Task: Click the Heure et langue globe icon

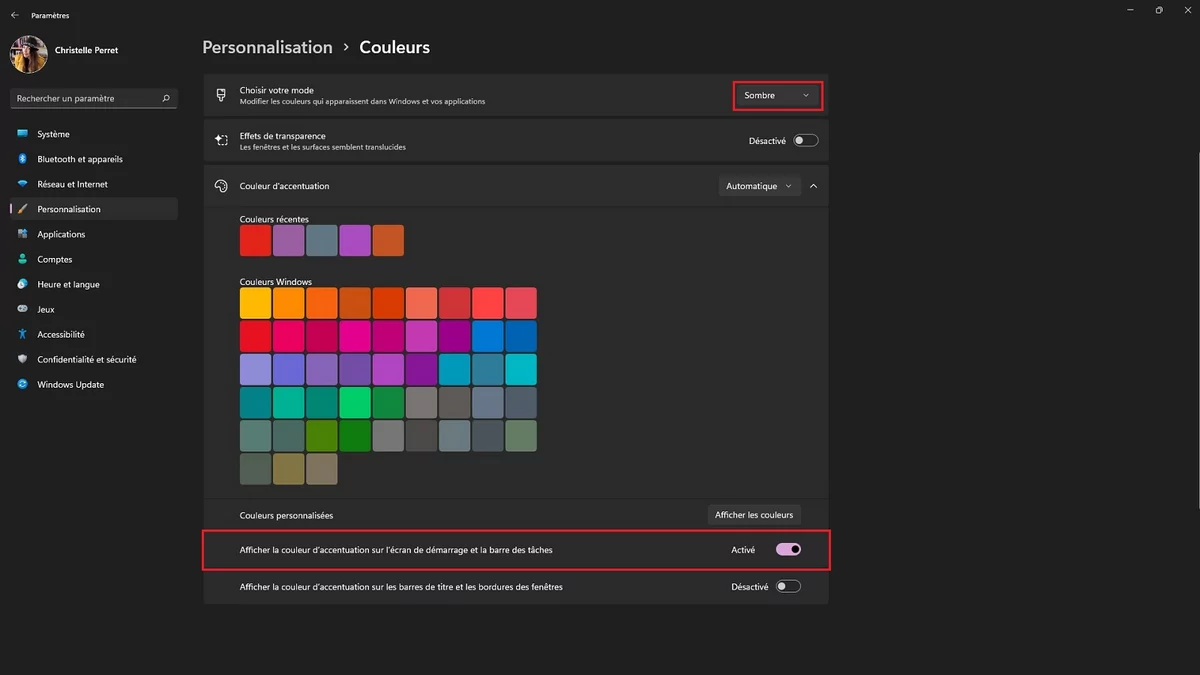Action: tap(23, 284)
